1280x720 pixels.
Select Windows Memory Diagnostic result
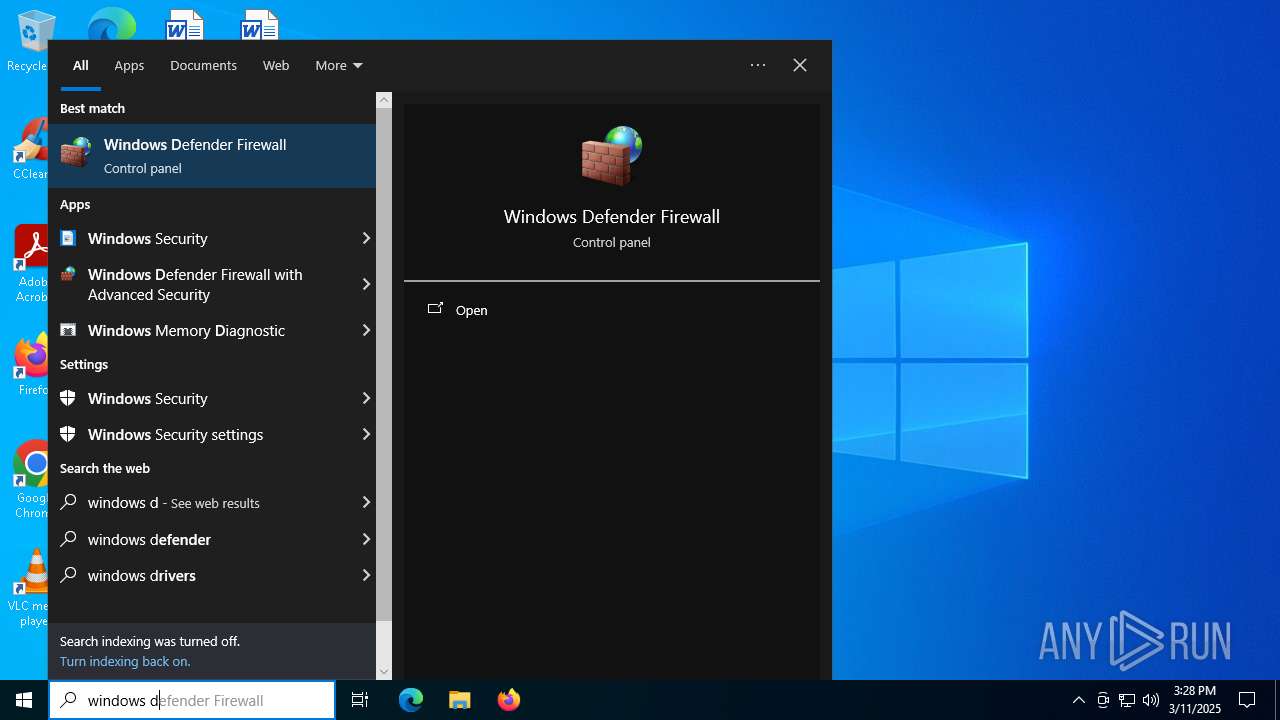pos(212,330)
